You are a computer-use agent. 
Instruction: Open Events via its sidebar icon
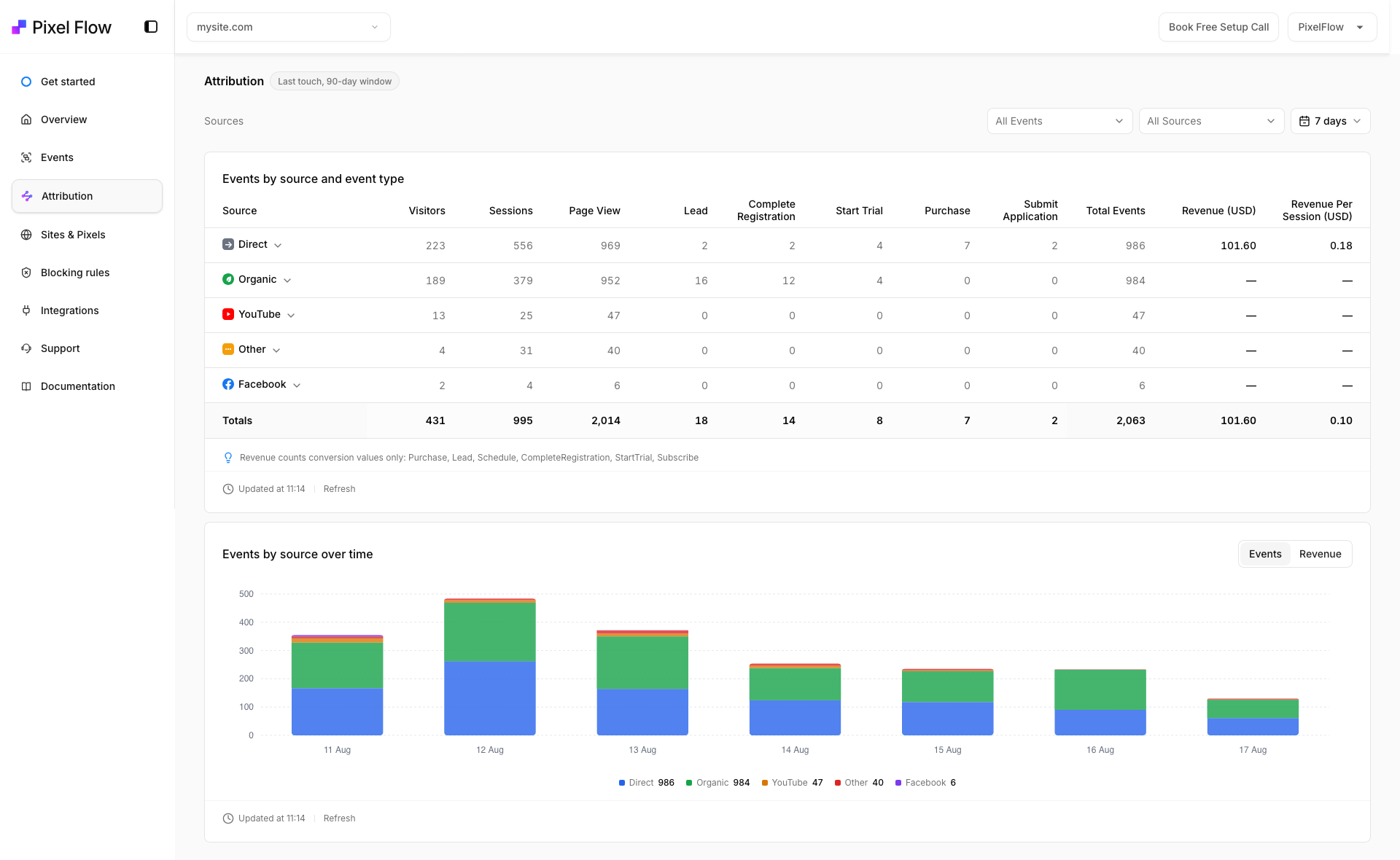(x=26, y=157)
